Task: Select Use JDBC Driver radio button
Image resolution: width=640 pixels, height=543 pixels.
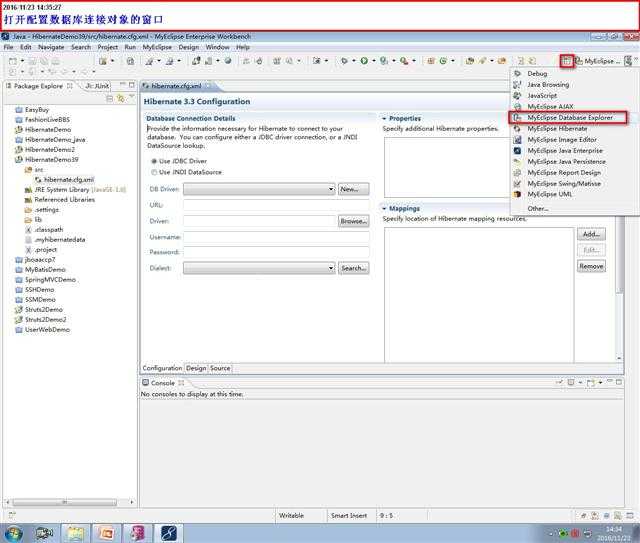Action: point(154,161)
